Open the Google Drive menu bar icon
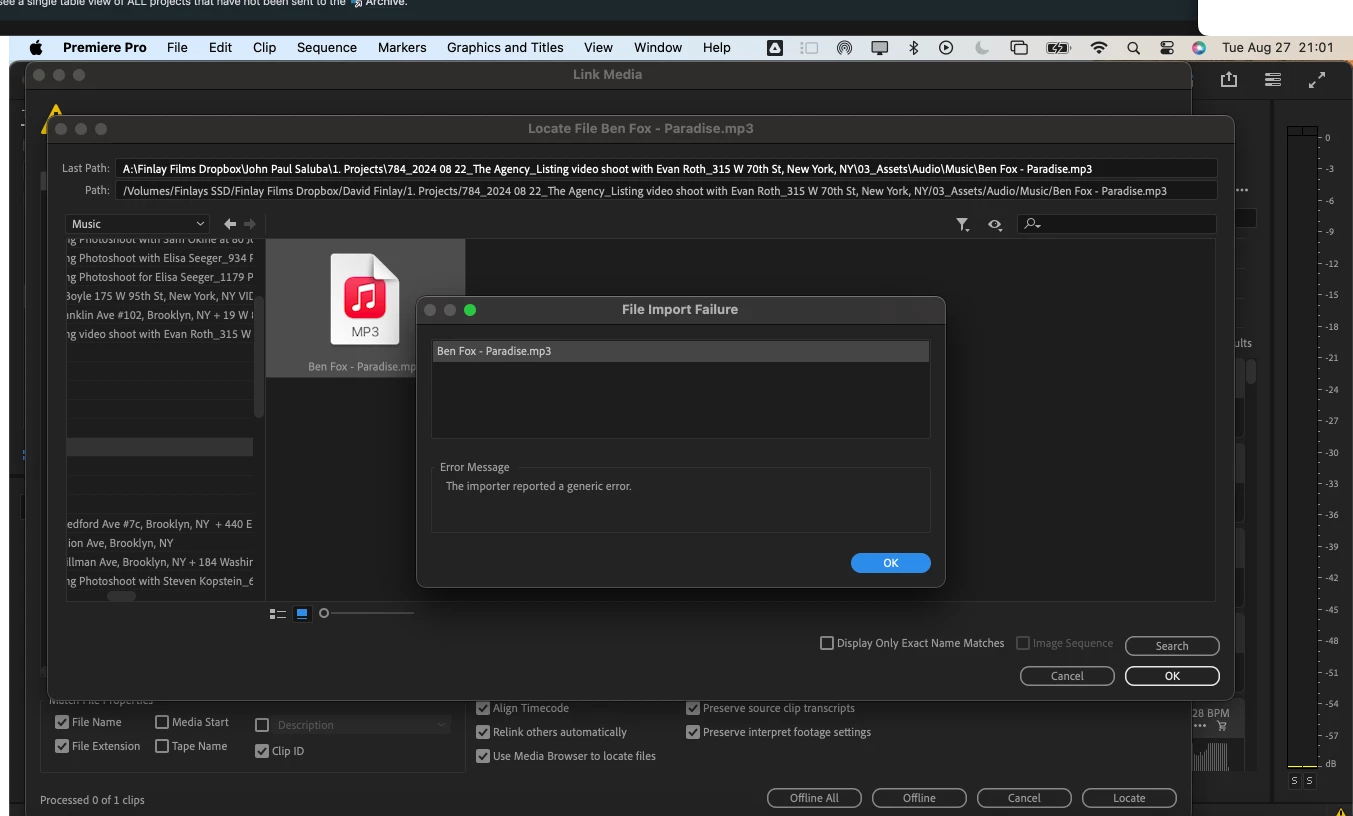Image resolution: width=1353 pixels, height=816 pixels. 775,47
